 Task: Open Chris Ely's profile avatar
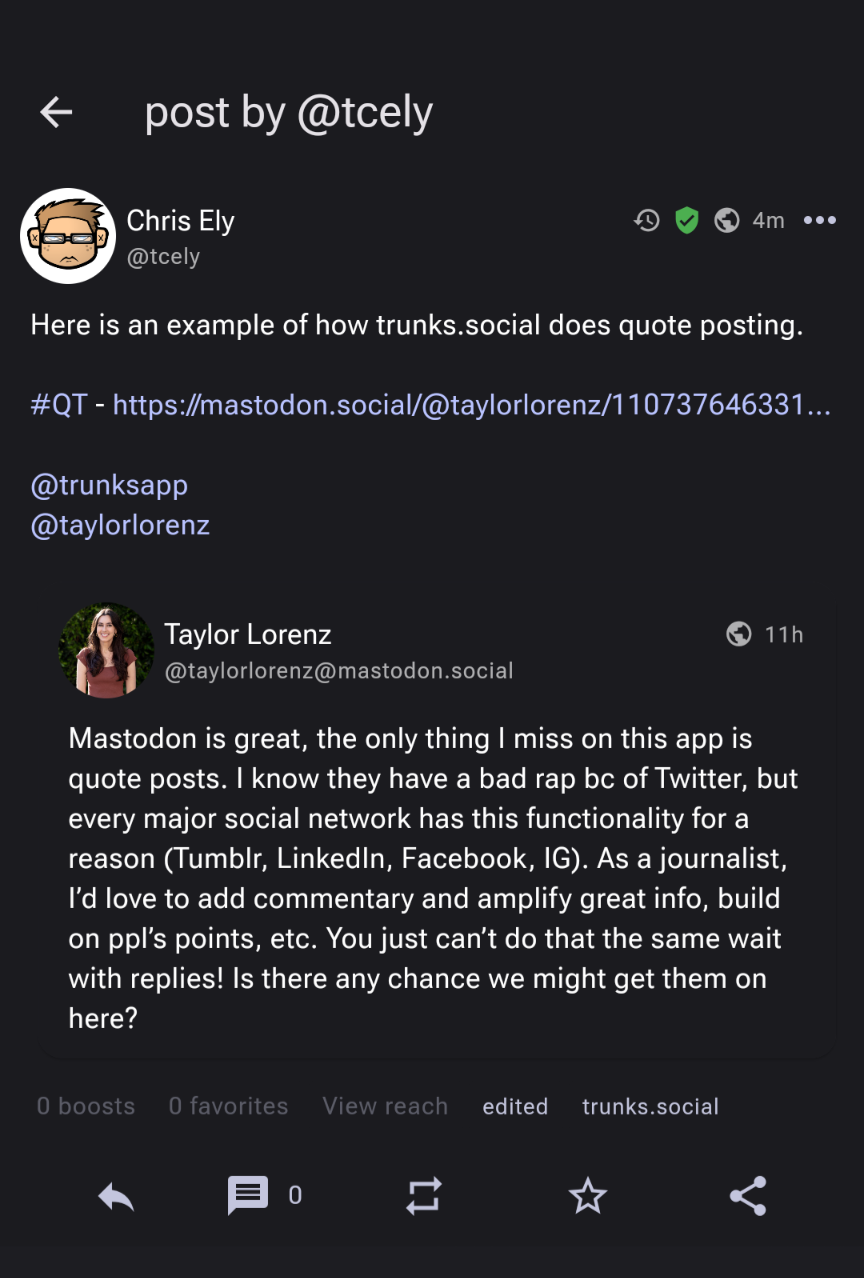(68, 236)
